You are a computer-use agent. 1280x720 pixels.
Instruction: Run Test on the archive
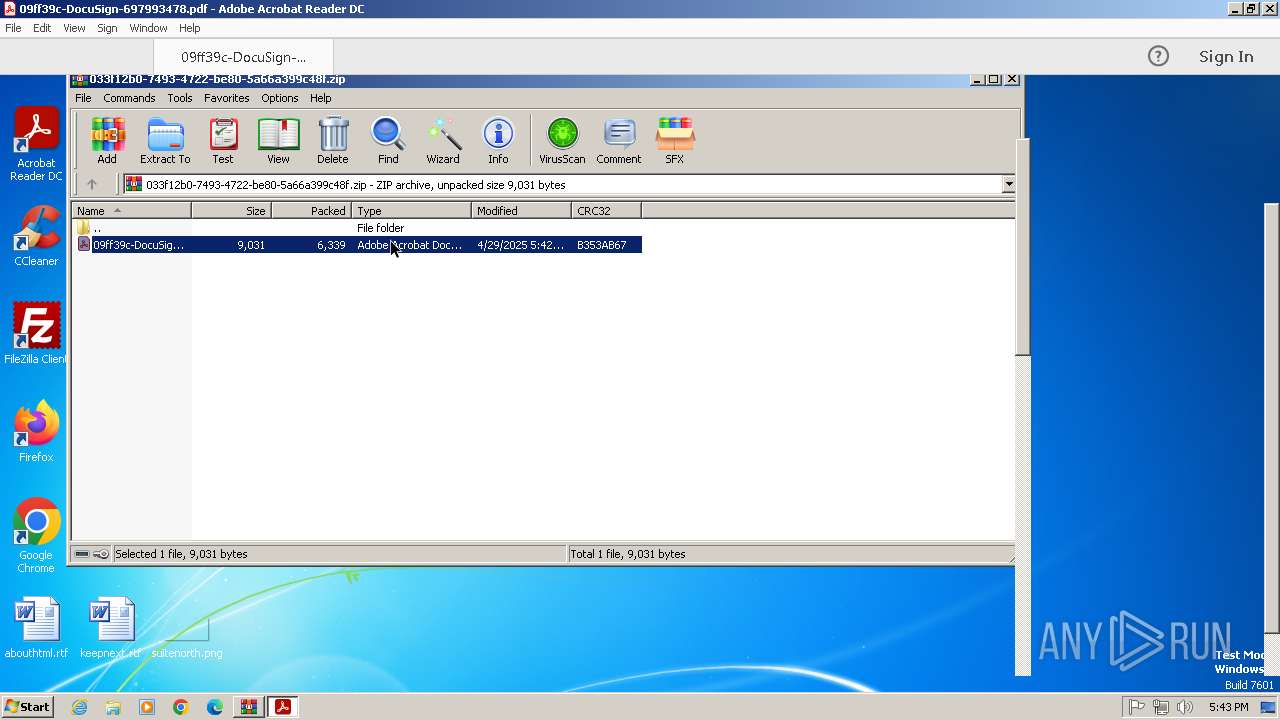pyautogui.click(x=223, y=140)
